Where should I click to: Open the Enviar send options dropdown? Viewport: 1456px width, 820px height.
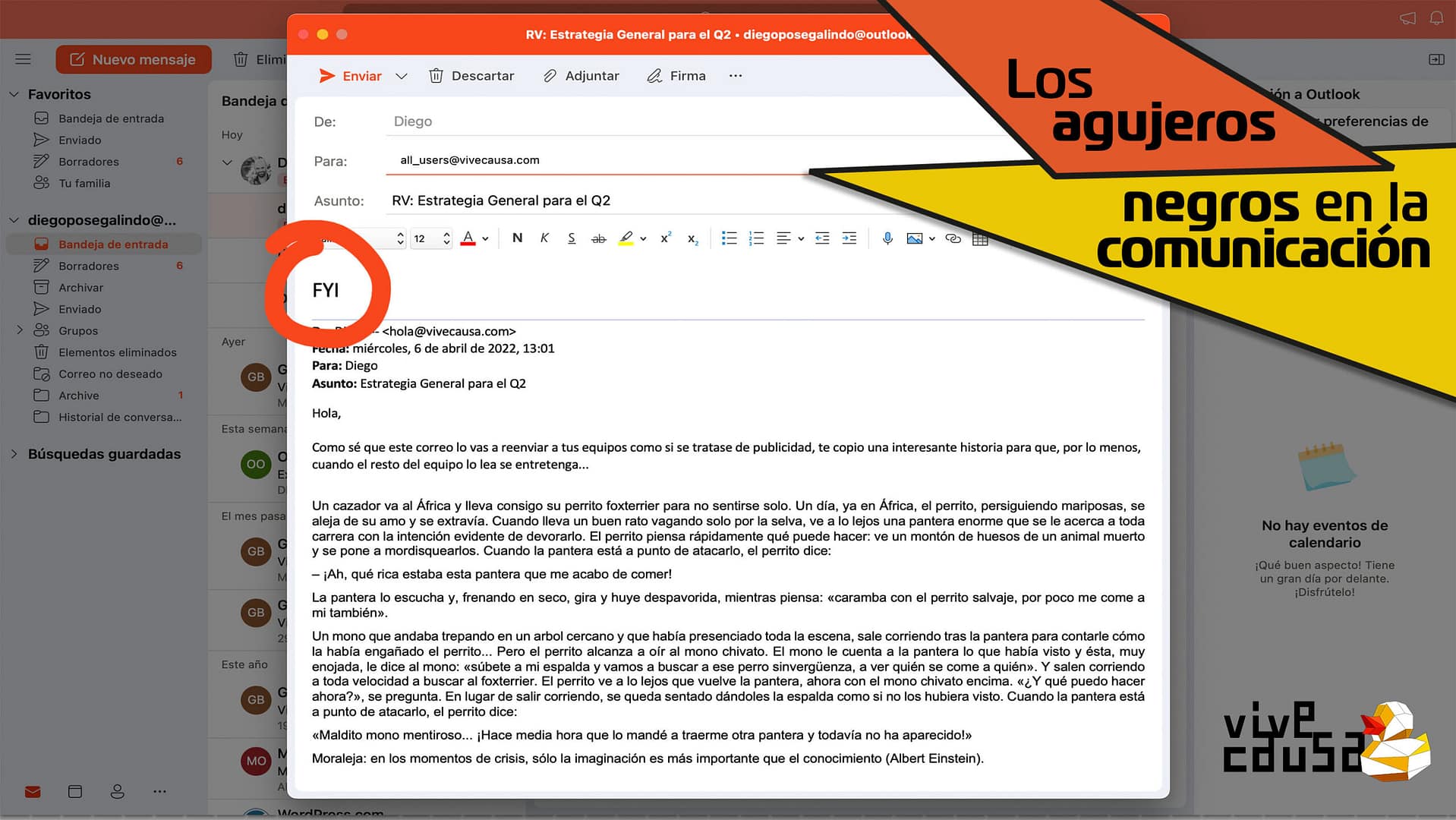[x=402, y=75]
